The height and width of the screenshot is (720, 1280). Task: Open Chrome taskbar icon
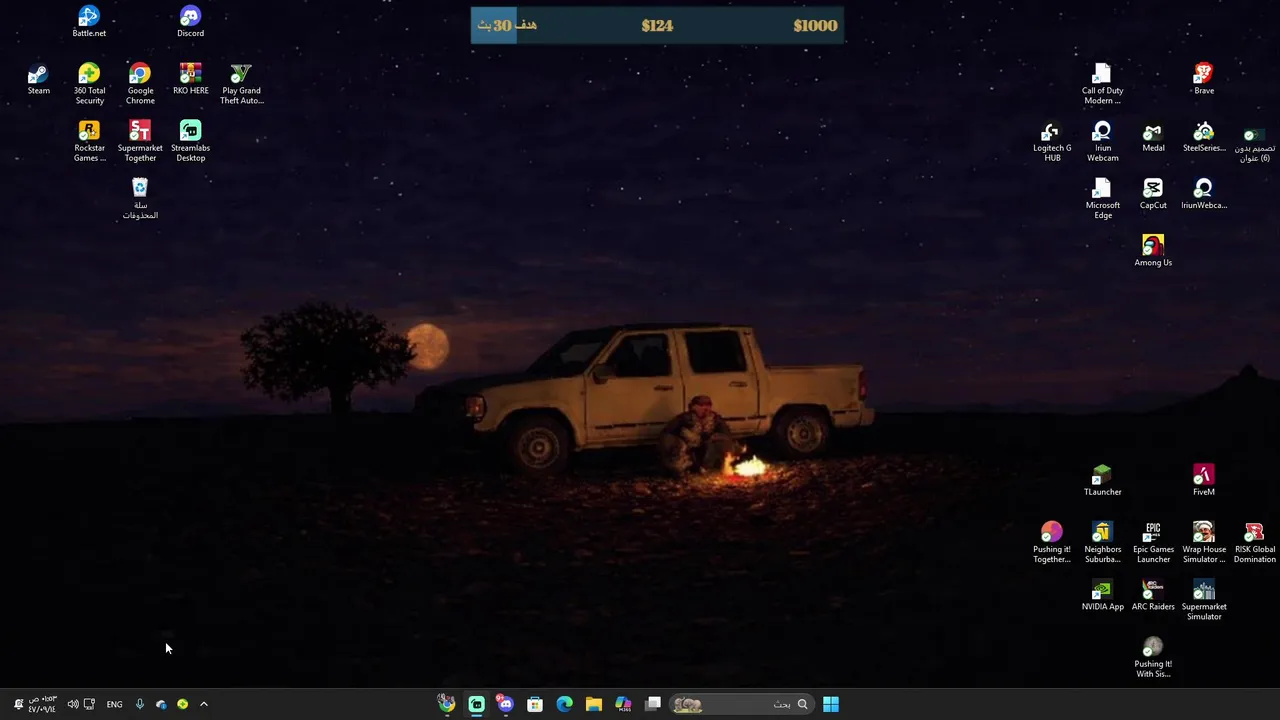point(446,704)
